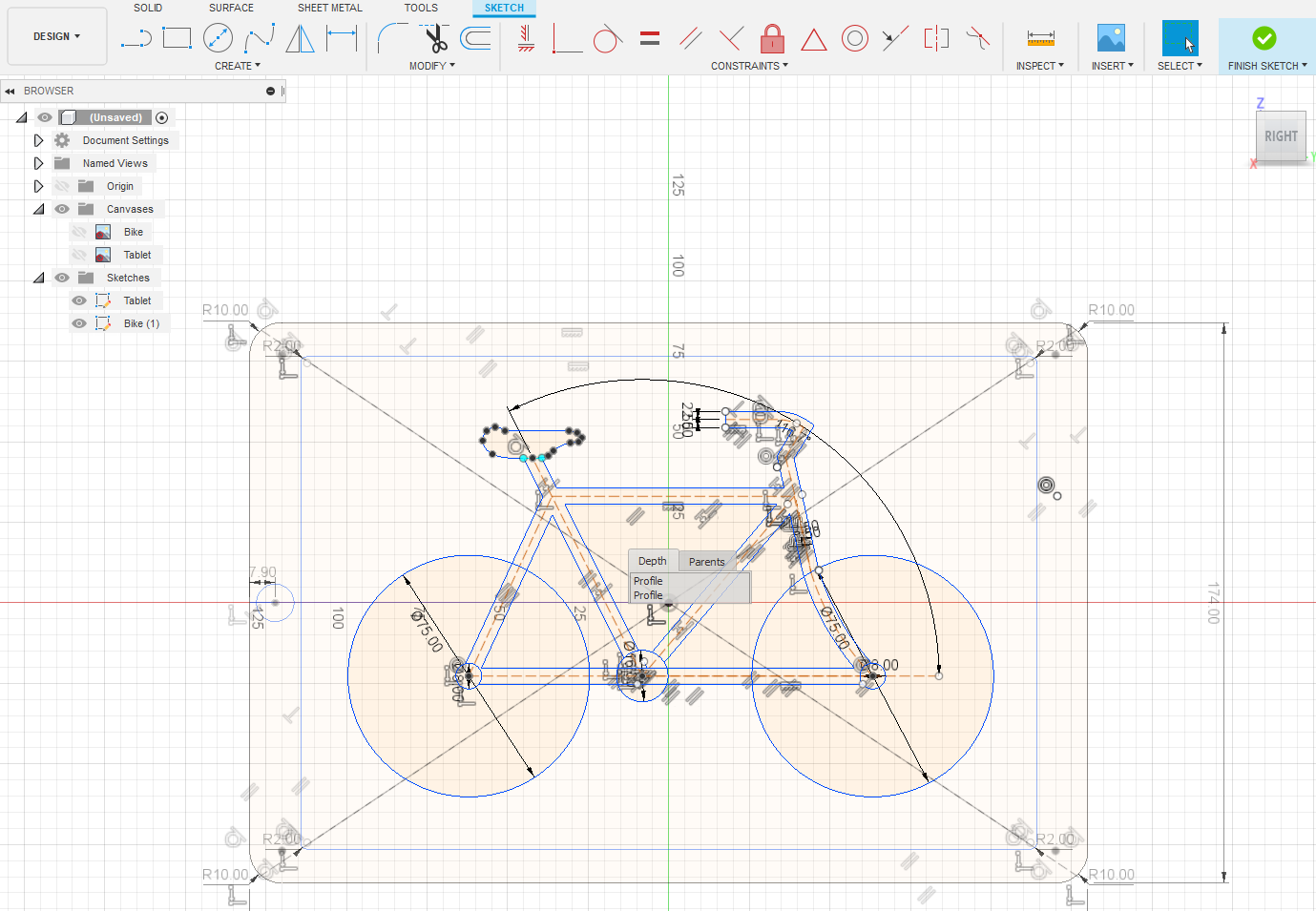Collapse the Canvases node
The width and height of the screenshot is (1316, 911).
39,209
